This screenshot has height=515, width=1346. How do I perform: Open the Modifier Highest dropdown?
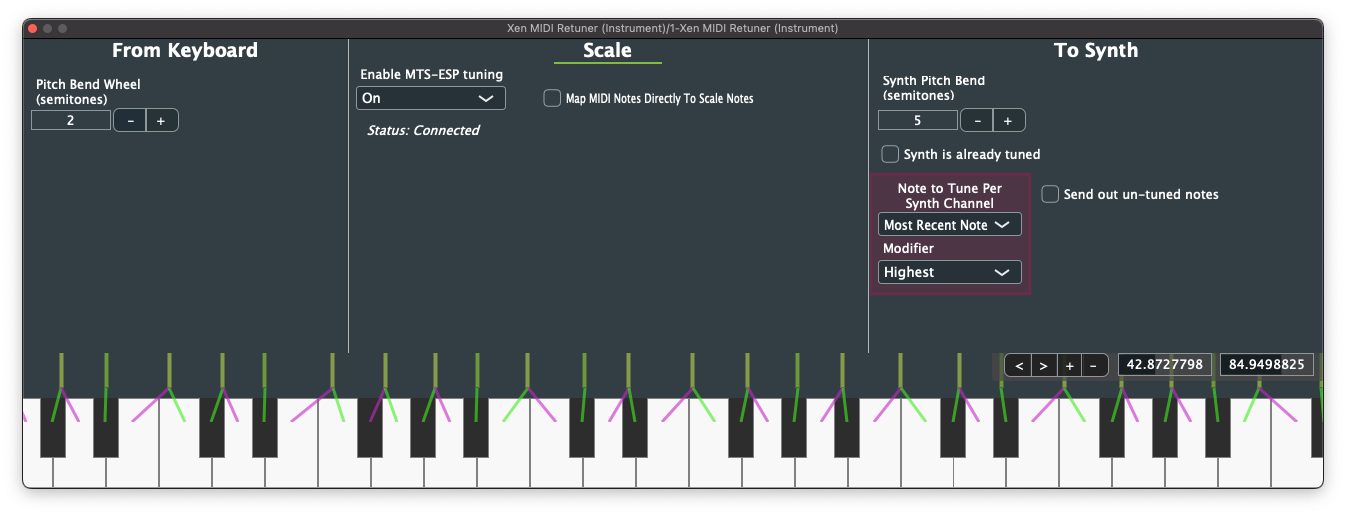tap(950, 272)
